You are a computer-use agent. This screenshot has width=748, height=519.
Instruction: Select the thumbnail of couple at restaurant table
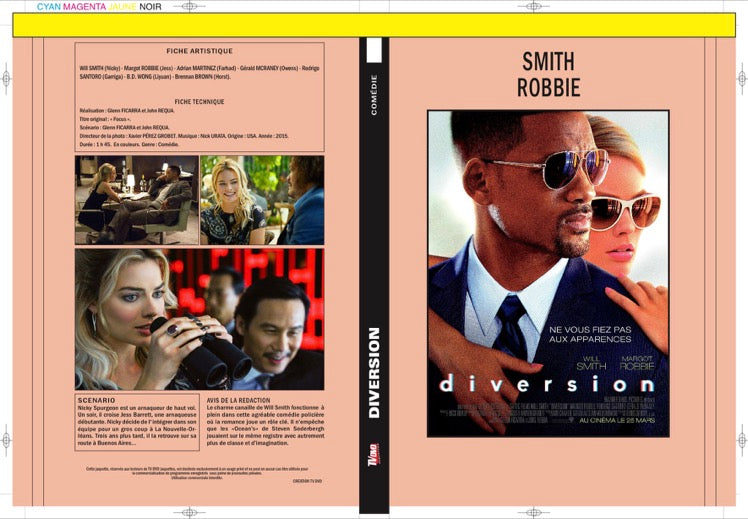coord(137,200)
